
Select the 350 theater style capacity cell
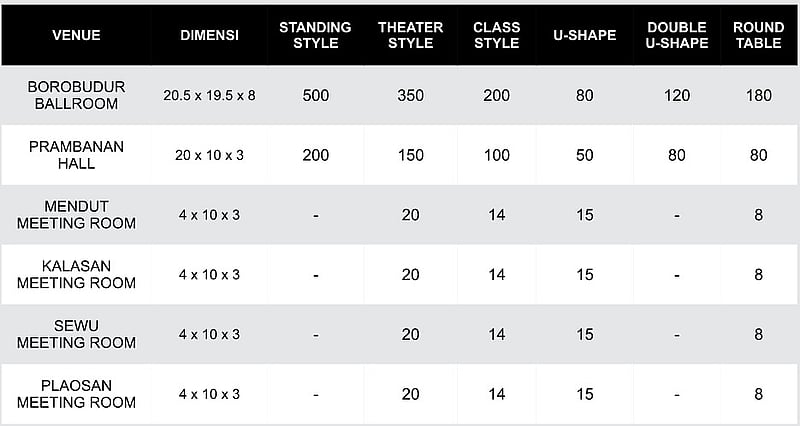point(410,96)
